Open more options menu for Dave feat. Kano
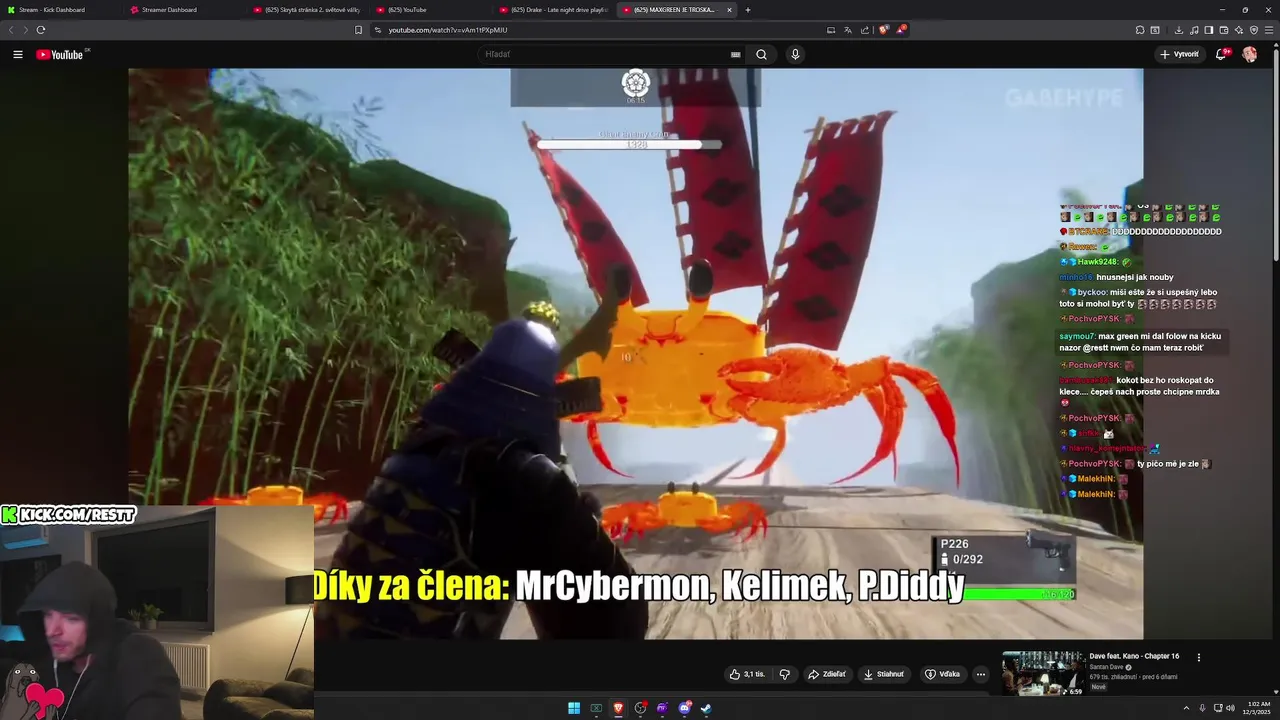Image resolution: width=1280 pixels, height=720 pixels. tap(1199, 657)
